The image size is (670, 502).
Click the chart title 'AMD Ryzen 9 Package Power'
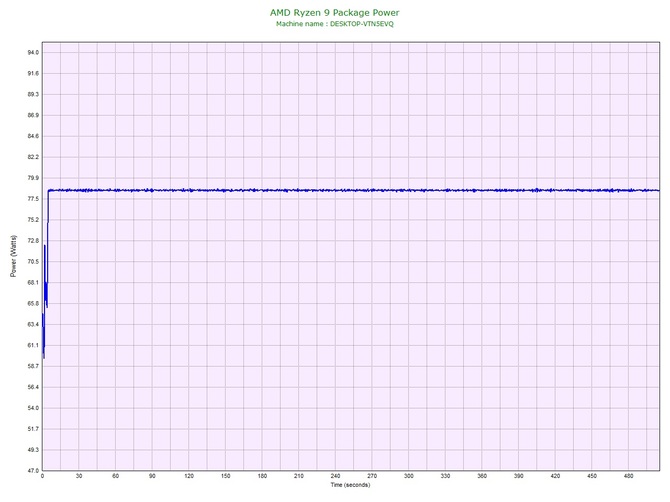coord(335,12)
